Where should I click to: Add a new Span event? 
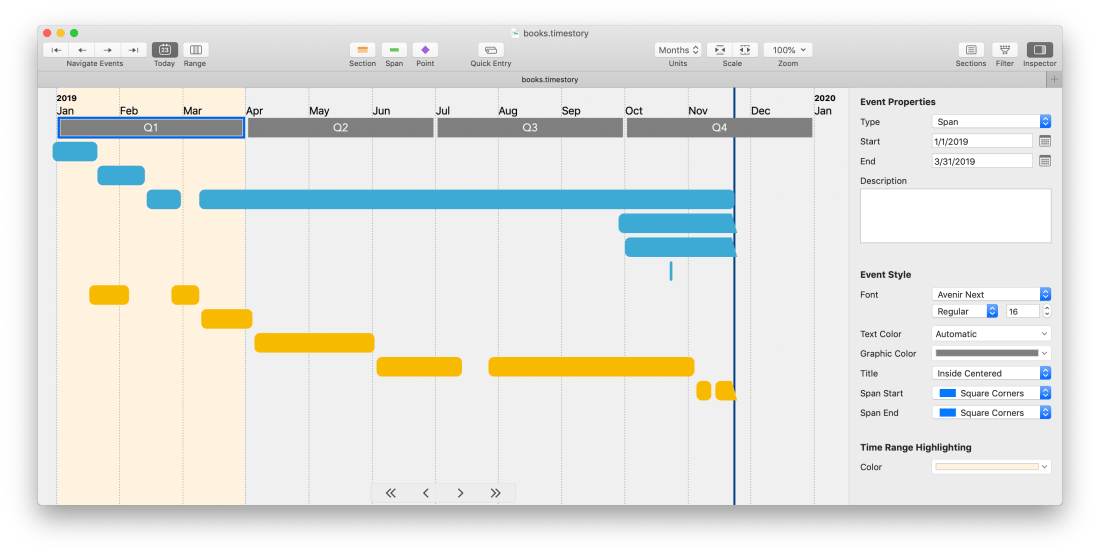tap(394, 49)
